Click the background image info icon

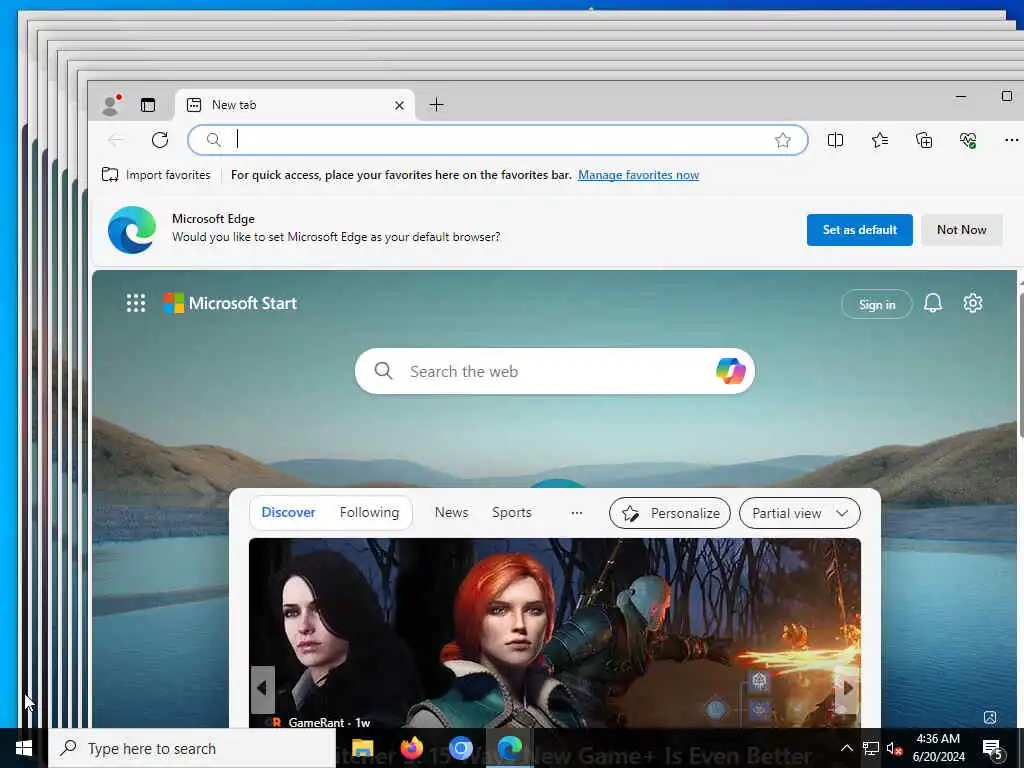tap(990, 717)
